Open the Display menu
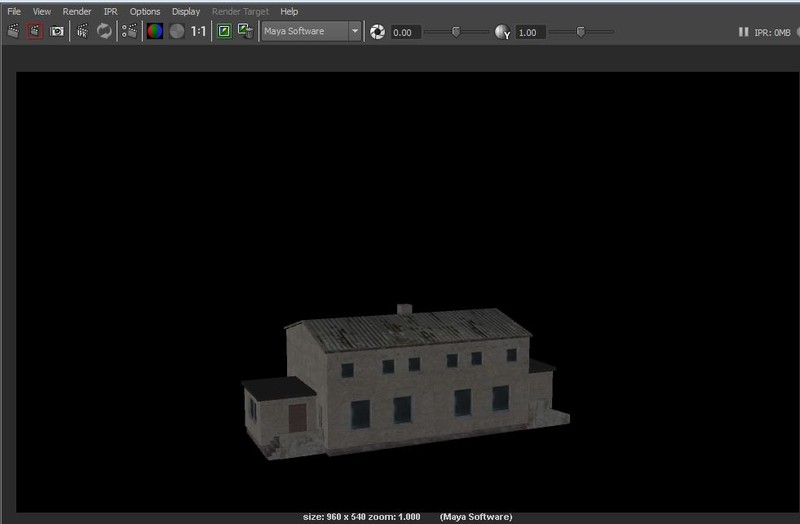The height and width of the screenshot is (524, 800). (x=186, y=11)
